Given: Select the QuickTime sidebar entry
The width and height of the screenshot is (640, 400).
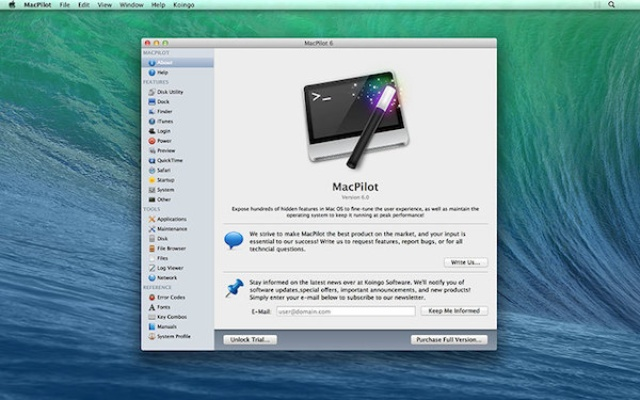Looking at the screenshot, I should pyautogui.click(x=169, y=160).
